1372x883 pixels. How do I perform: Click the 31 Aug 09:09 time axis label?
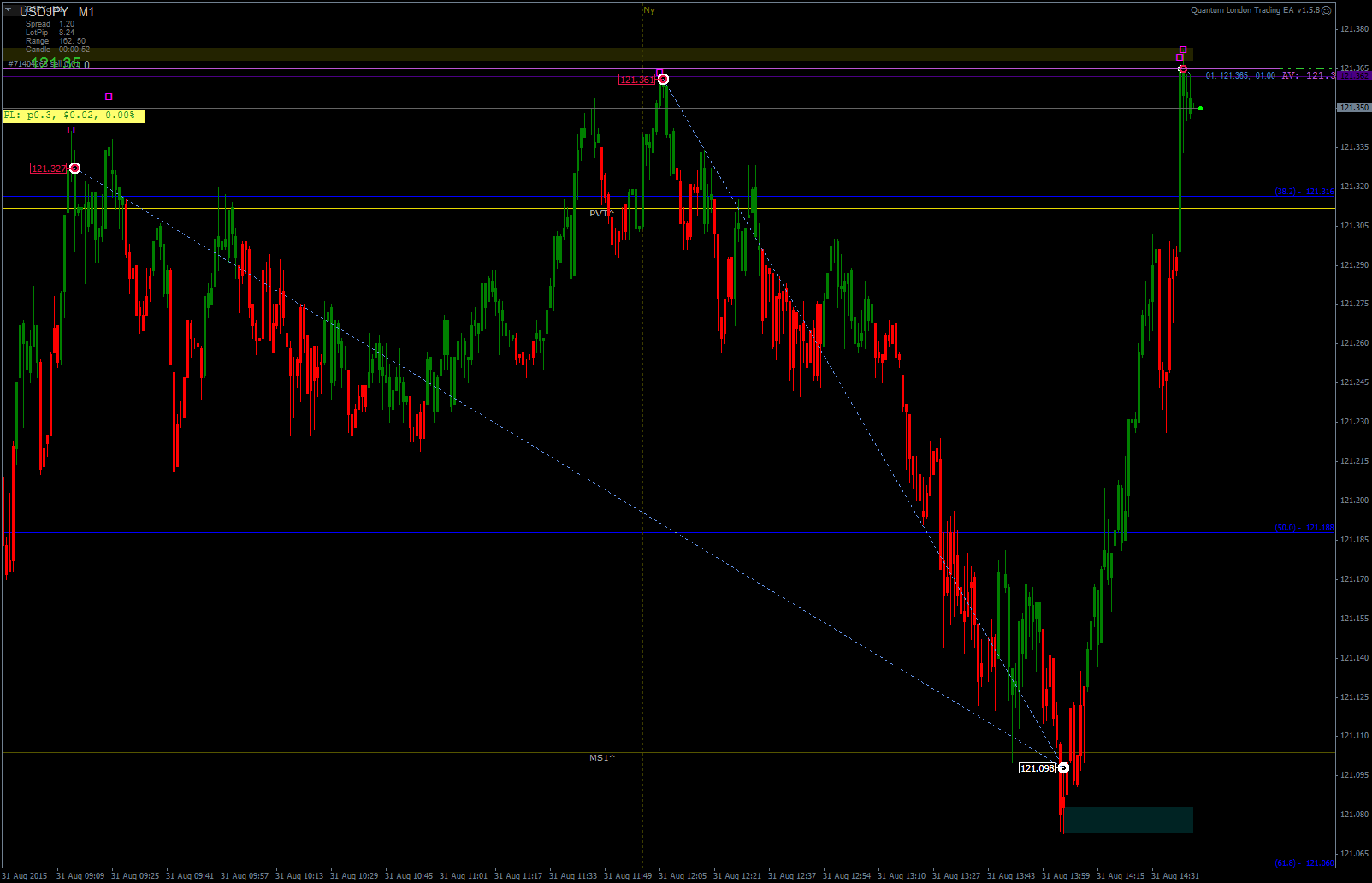click(x=80, y=876)
